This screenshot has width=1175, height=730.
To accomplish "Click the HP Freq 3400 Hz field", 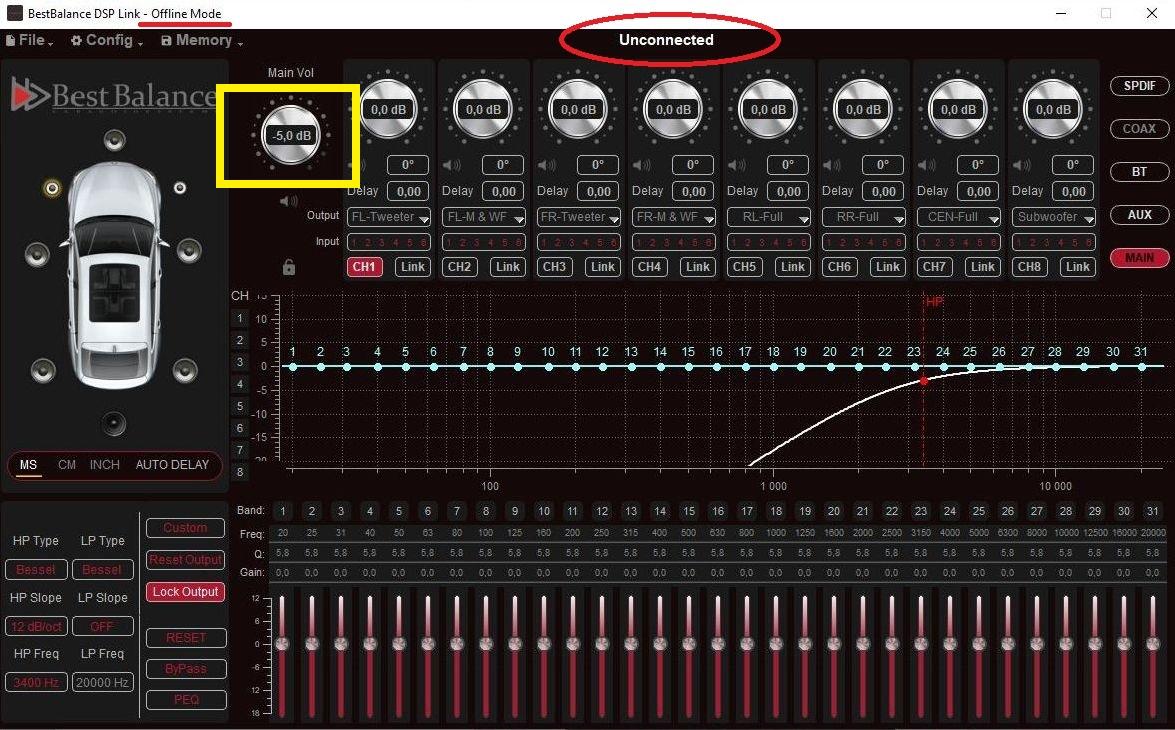I will (35, 682).
